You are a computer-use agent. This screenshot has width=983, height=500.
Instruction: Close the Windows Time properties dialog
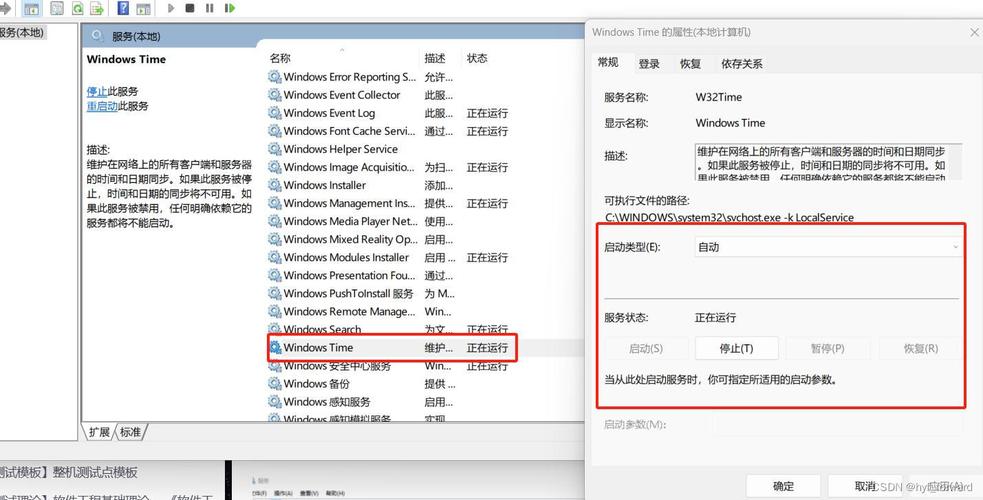pyautogui.click(x=974, y=32)
